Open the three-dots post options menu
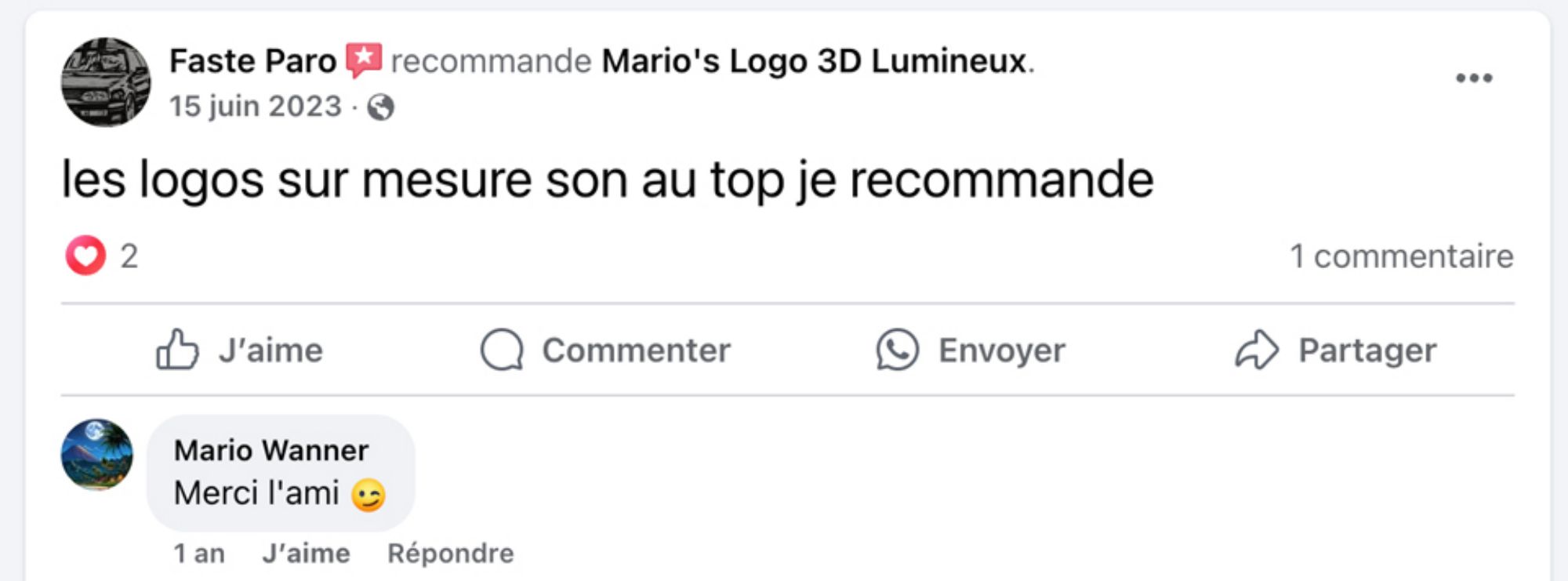The height and width of the screenshot is (581, 1568). coord(1474,78)
